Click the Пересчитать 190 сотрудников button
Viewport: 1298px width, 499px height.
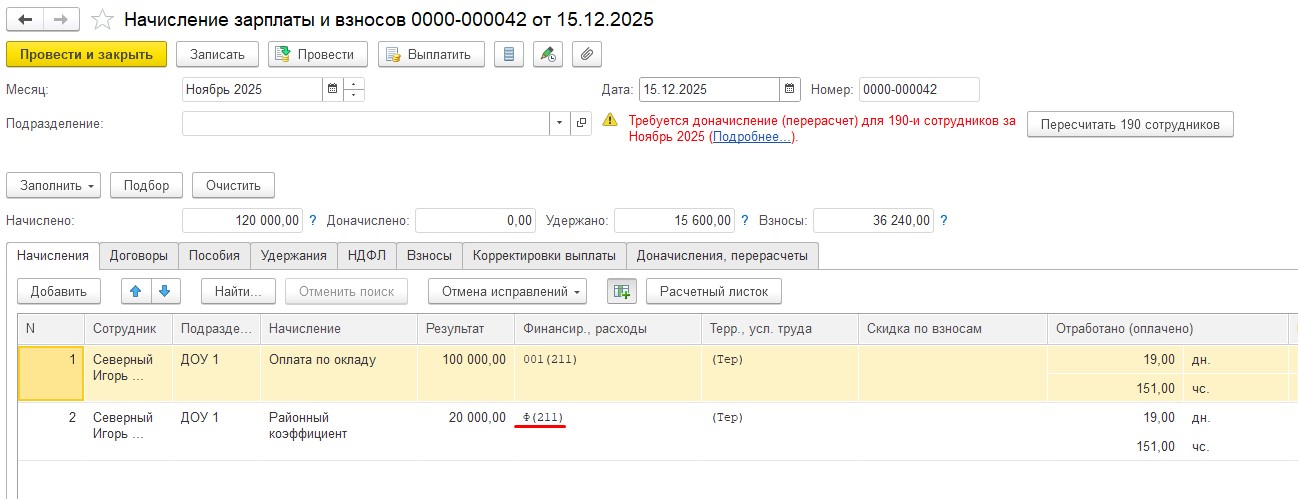tap(1130, 125)
